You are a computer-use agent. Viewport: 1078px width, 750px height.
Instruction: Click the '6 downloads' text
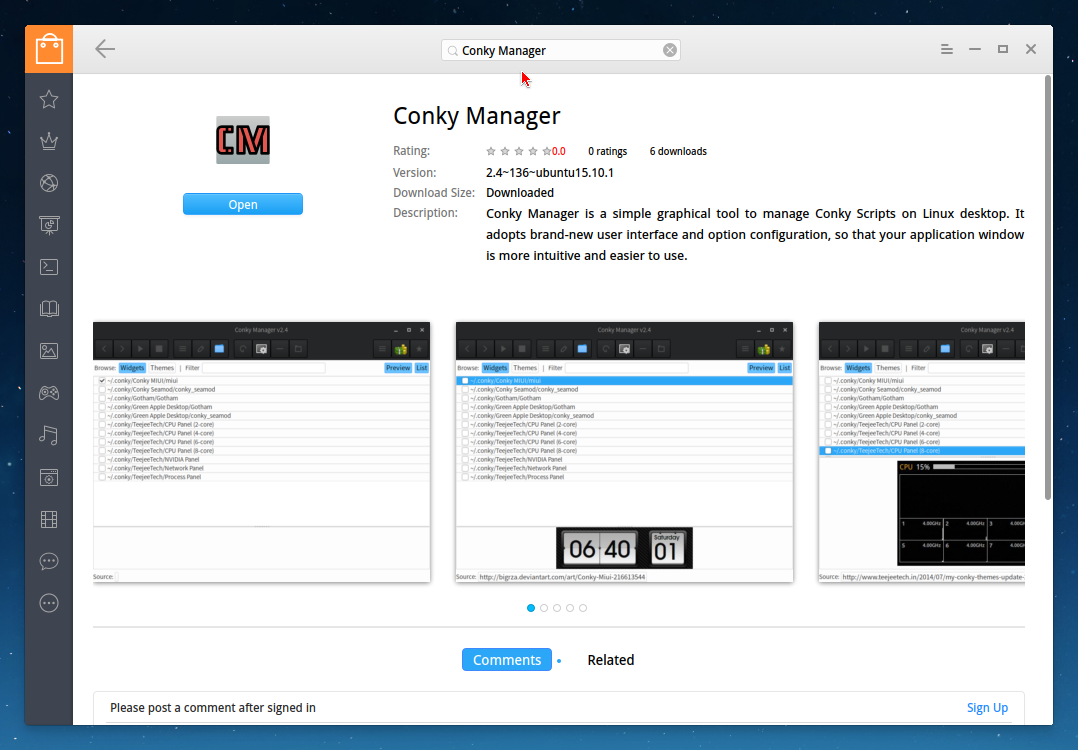click(x=678, y=151)
